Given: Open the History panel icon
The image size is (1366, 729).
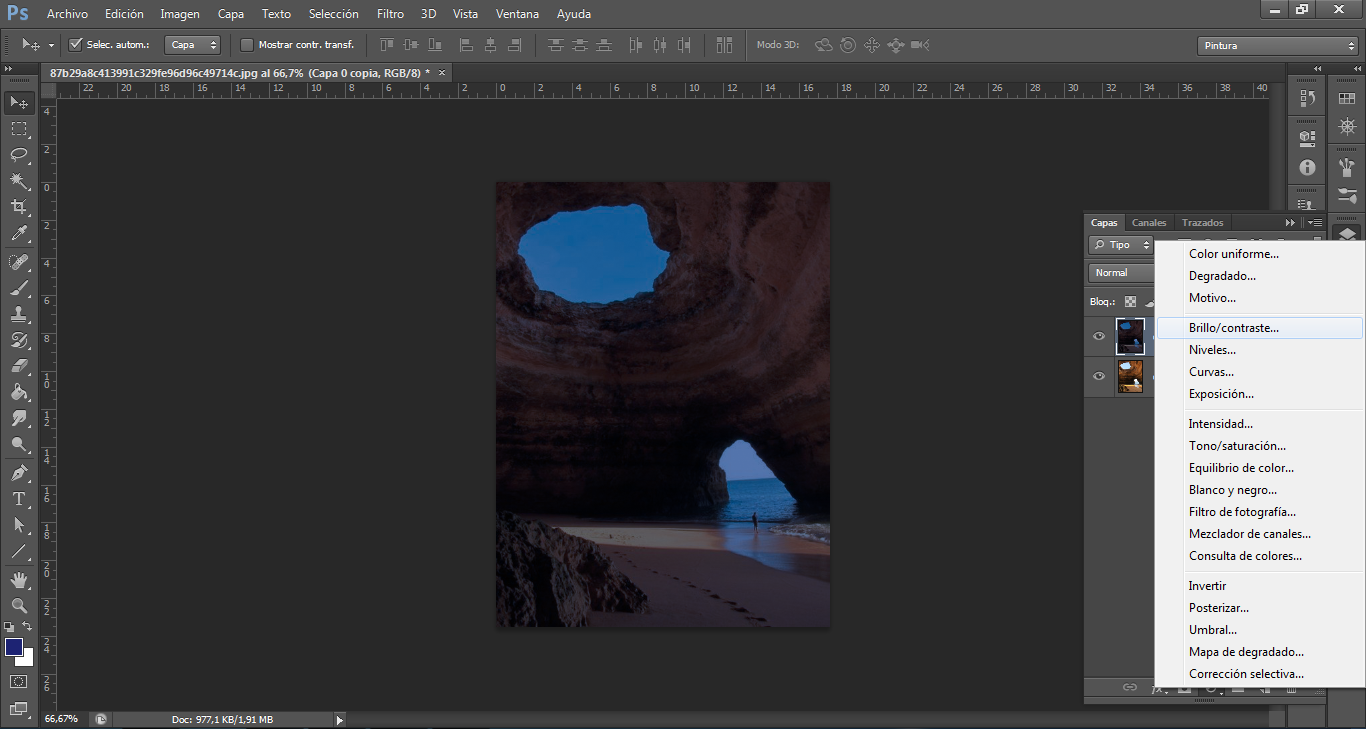Looking at the screenshot, I should (1307, 98).
